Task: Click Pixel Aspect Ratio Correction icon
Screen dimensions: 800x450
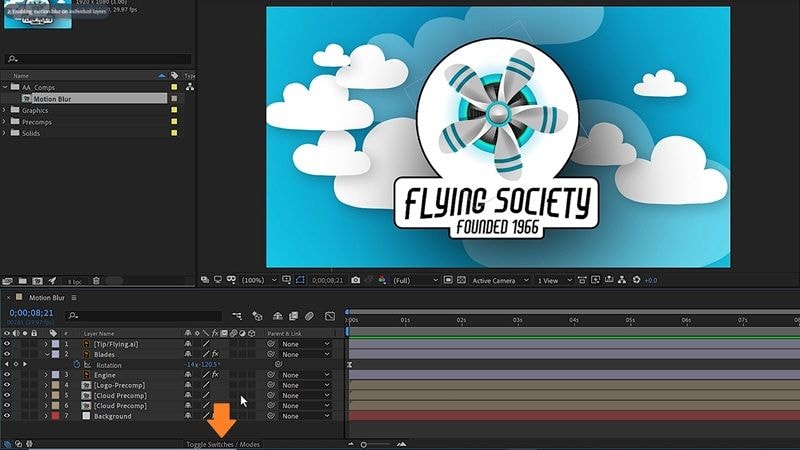Action: (582, 280)
